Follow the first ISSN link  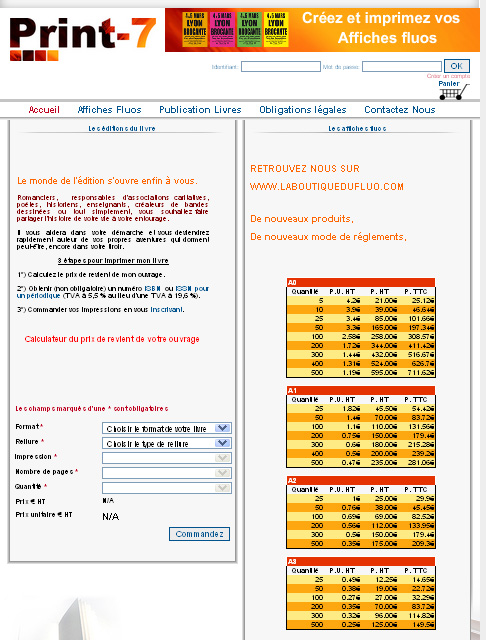153,289
